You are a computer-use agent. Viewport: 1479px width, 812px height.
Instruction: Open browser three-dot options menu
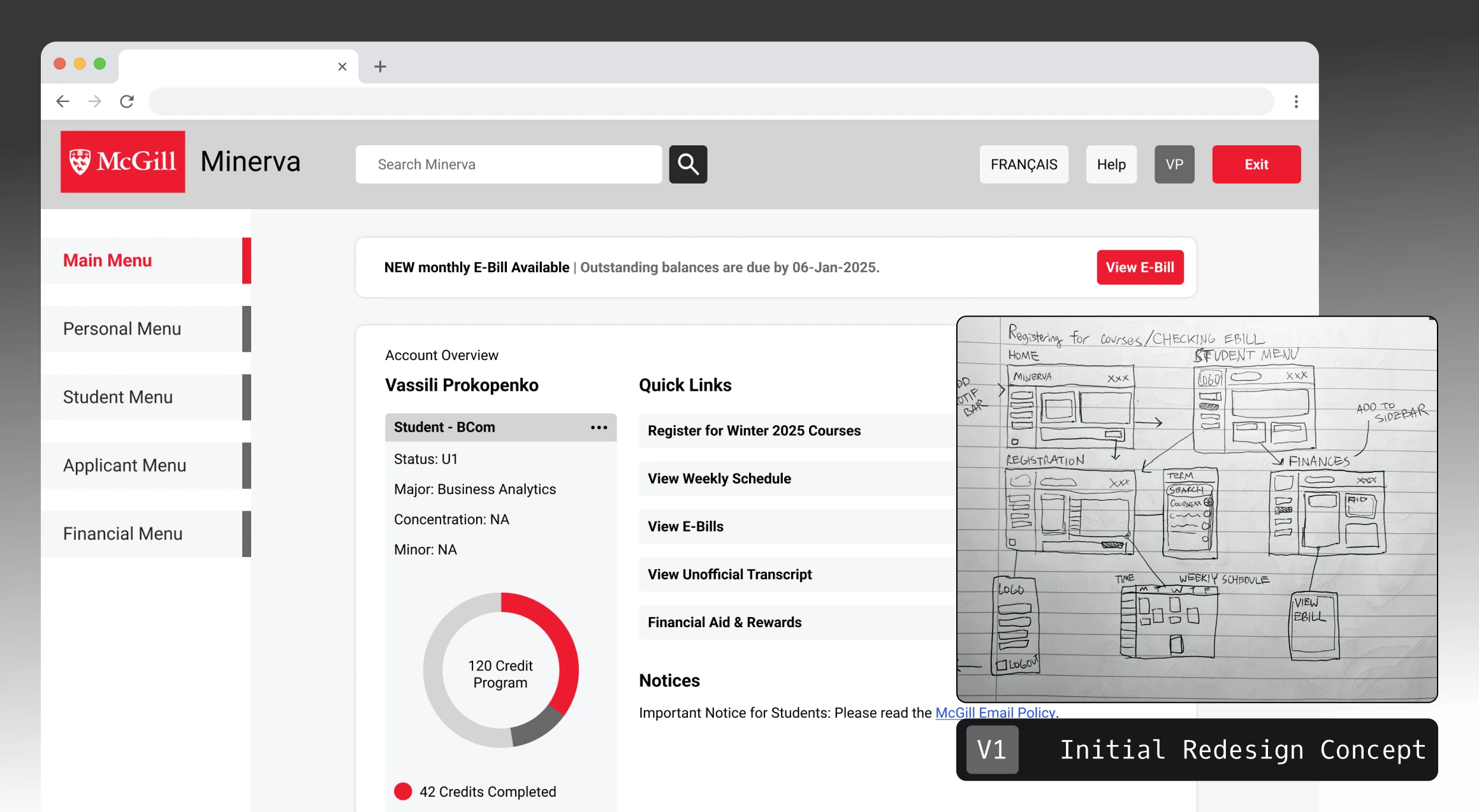(1295, 101)
